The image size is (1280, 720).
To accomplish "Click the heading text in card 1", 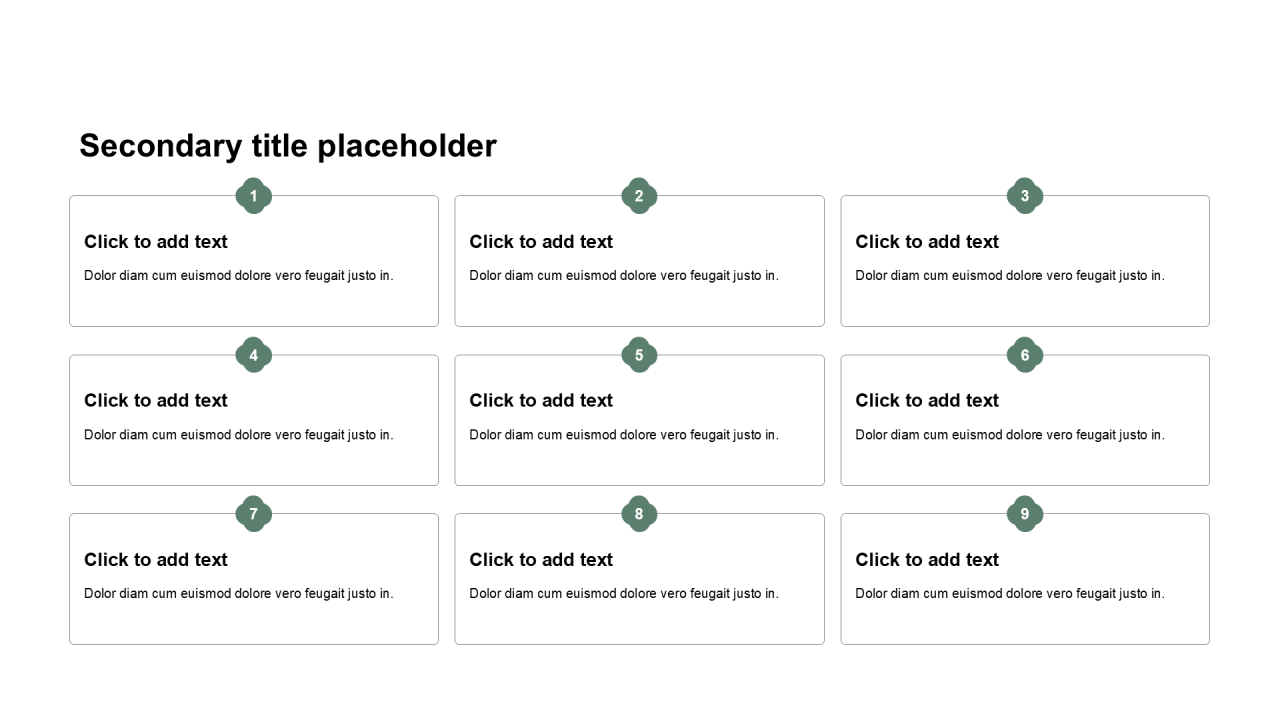I will coord(156,242).
